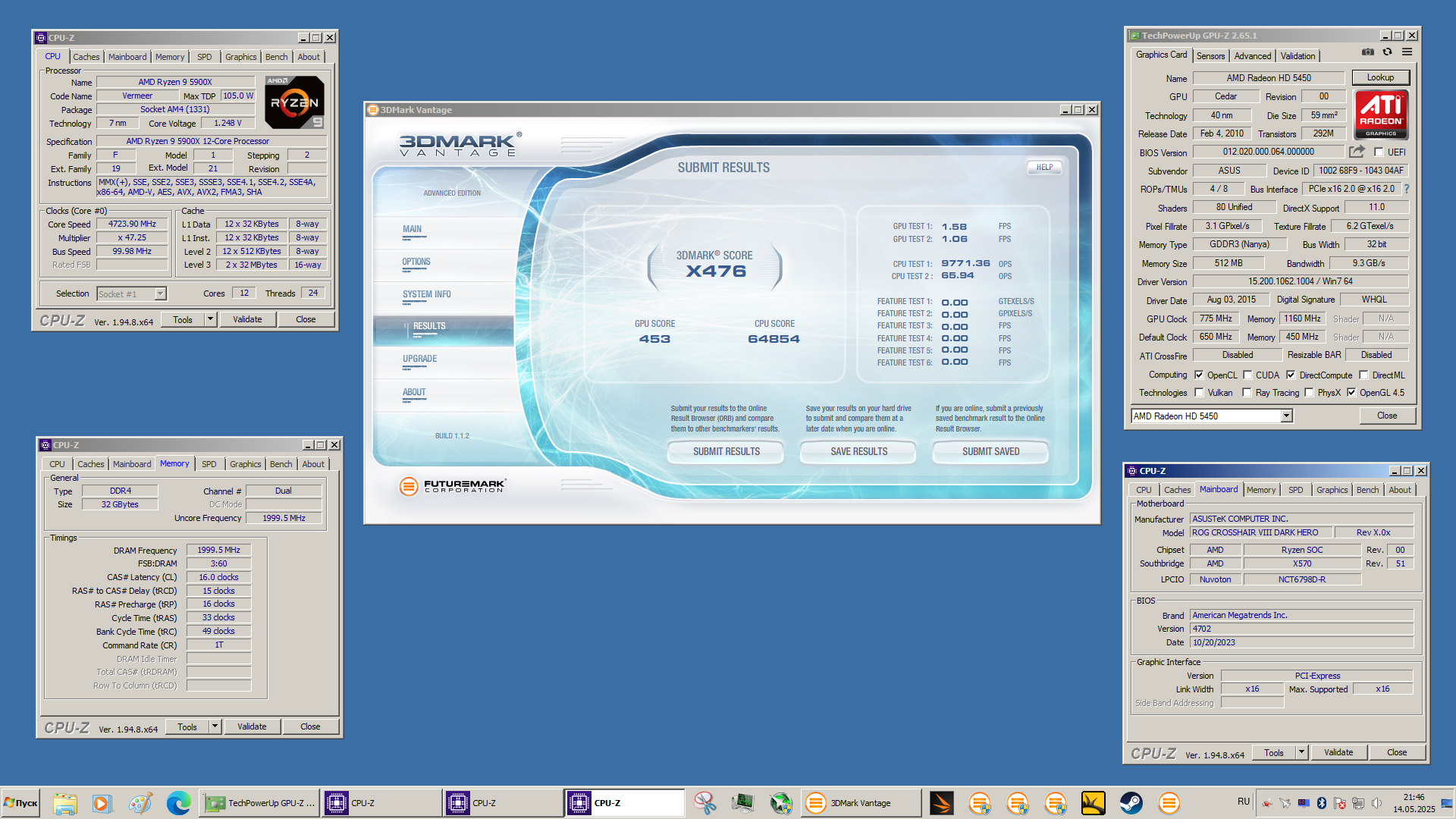
Task: Launch the black-and-orange 3DMark taskbar icon
Action: pos(942,803)
